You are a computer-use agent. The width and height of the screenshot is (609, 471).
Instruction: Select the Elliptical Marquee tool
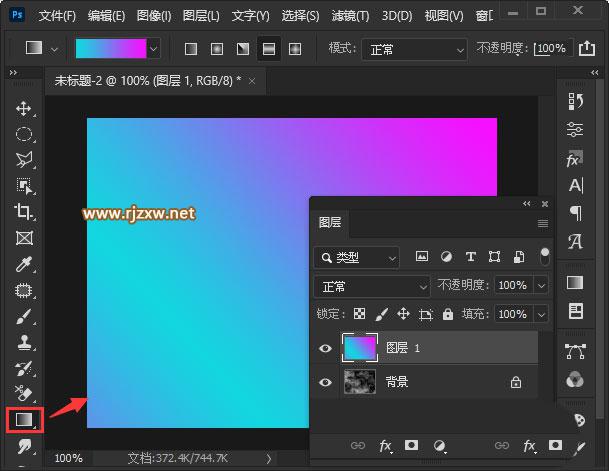pyautogui.click(x=24, y=134)
